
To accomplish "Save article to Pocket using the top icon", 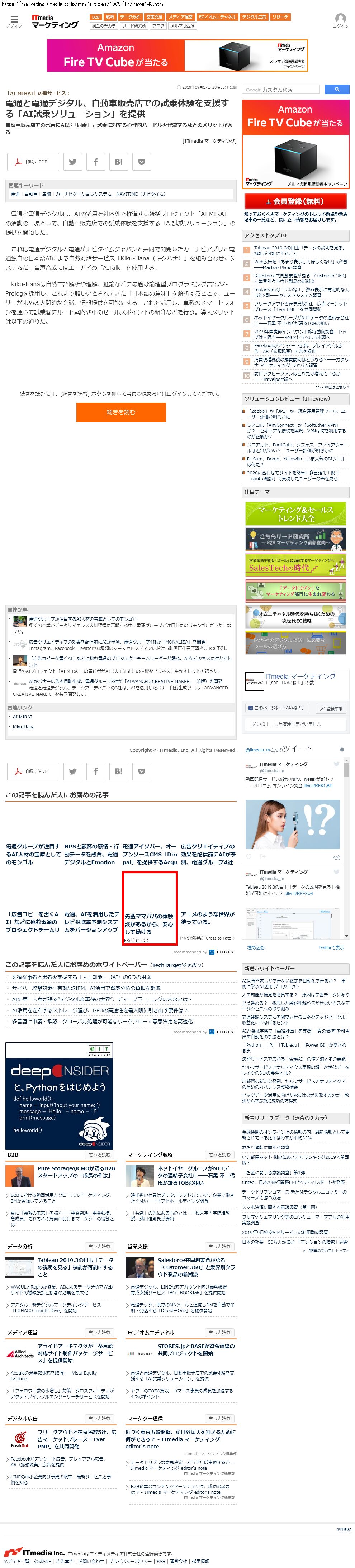I will [x=141, y=162].
